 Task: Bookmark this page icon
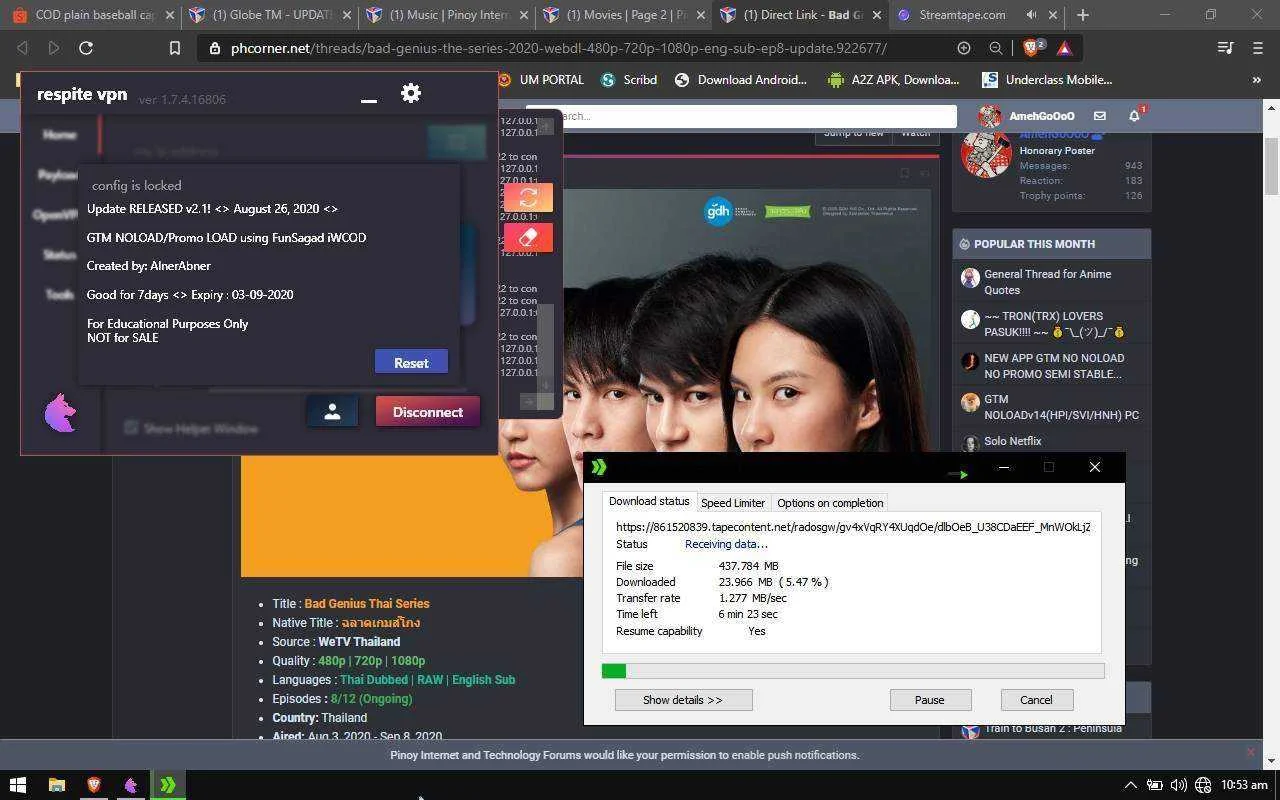(174, 48)
